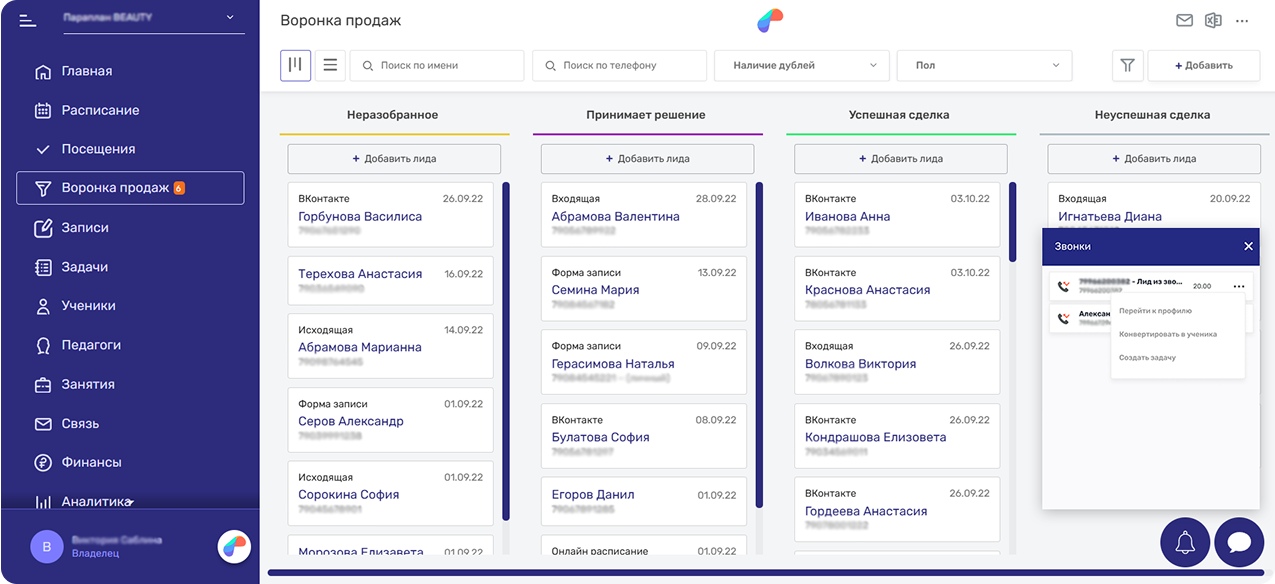Screen dimensions: 1275x584
Task: Click the funnel filter icon button
Action: 1127,65
